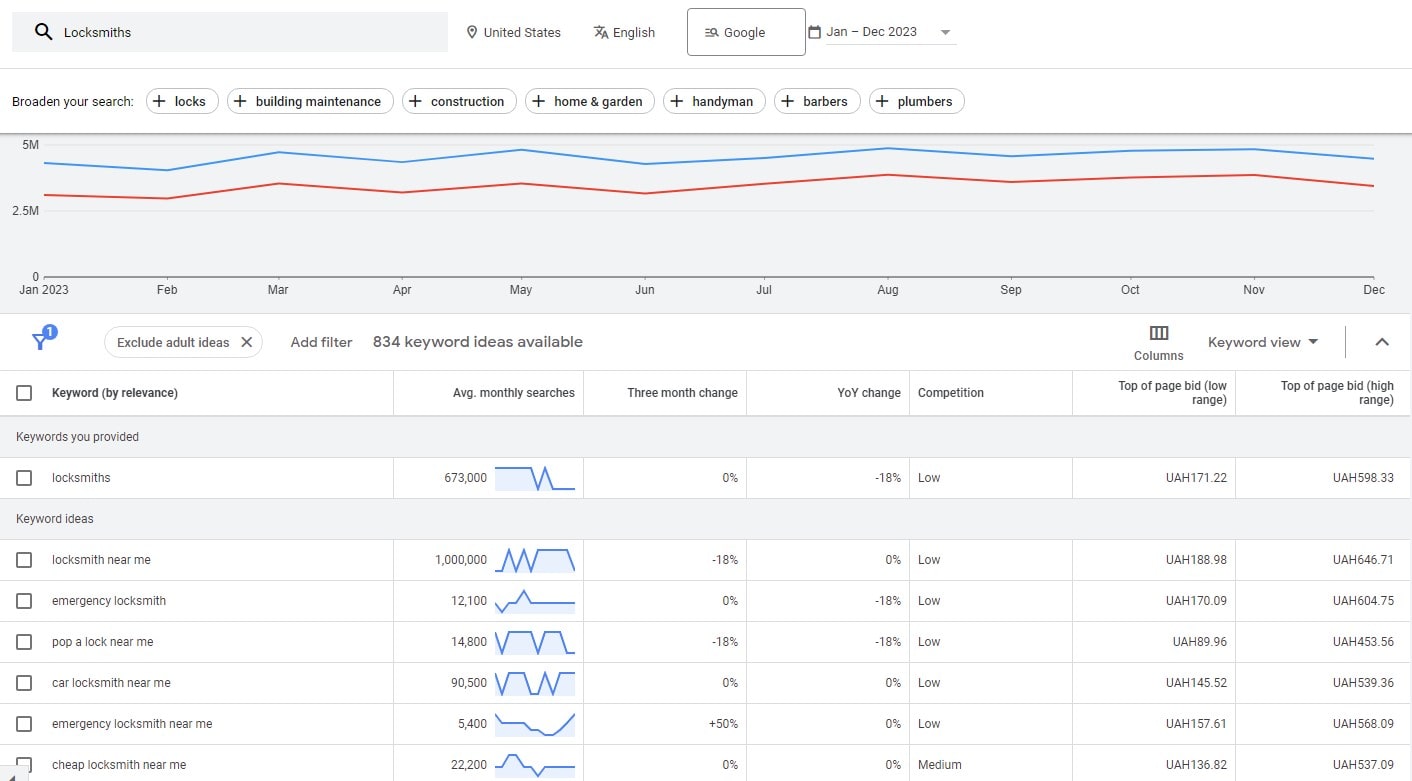Image resolution: width=1412 pixels, height=781 pixels.
Task: Select the UAH646.71 bid value
Action: pyautogui.click(x=1363, y=560)
